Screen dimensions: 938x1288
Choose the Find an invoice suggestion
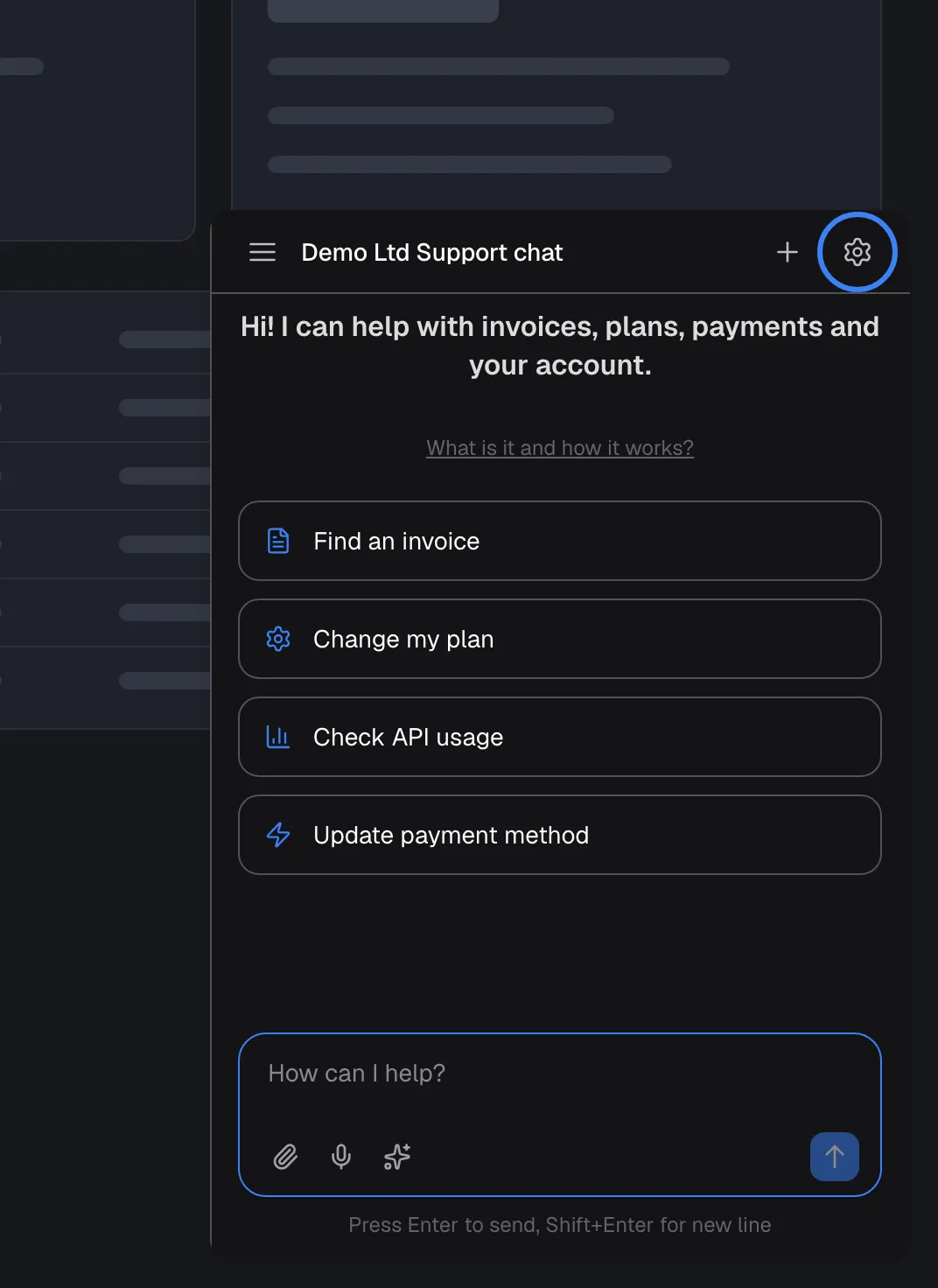(x=560, y=541)
